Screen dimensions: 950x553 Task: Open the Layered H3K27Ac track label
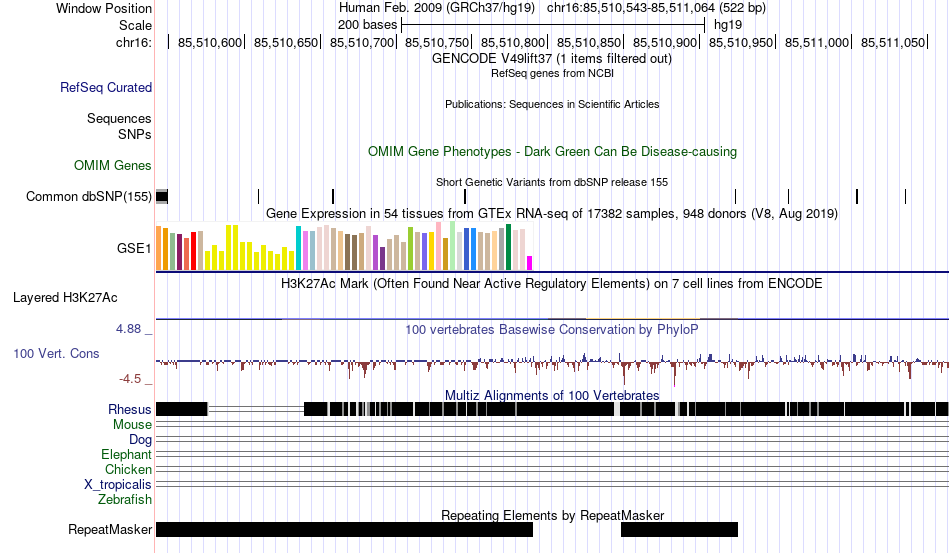[65, 297]
